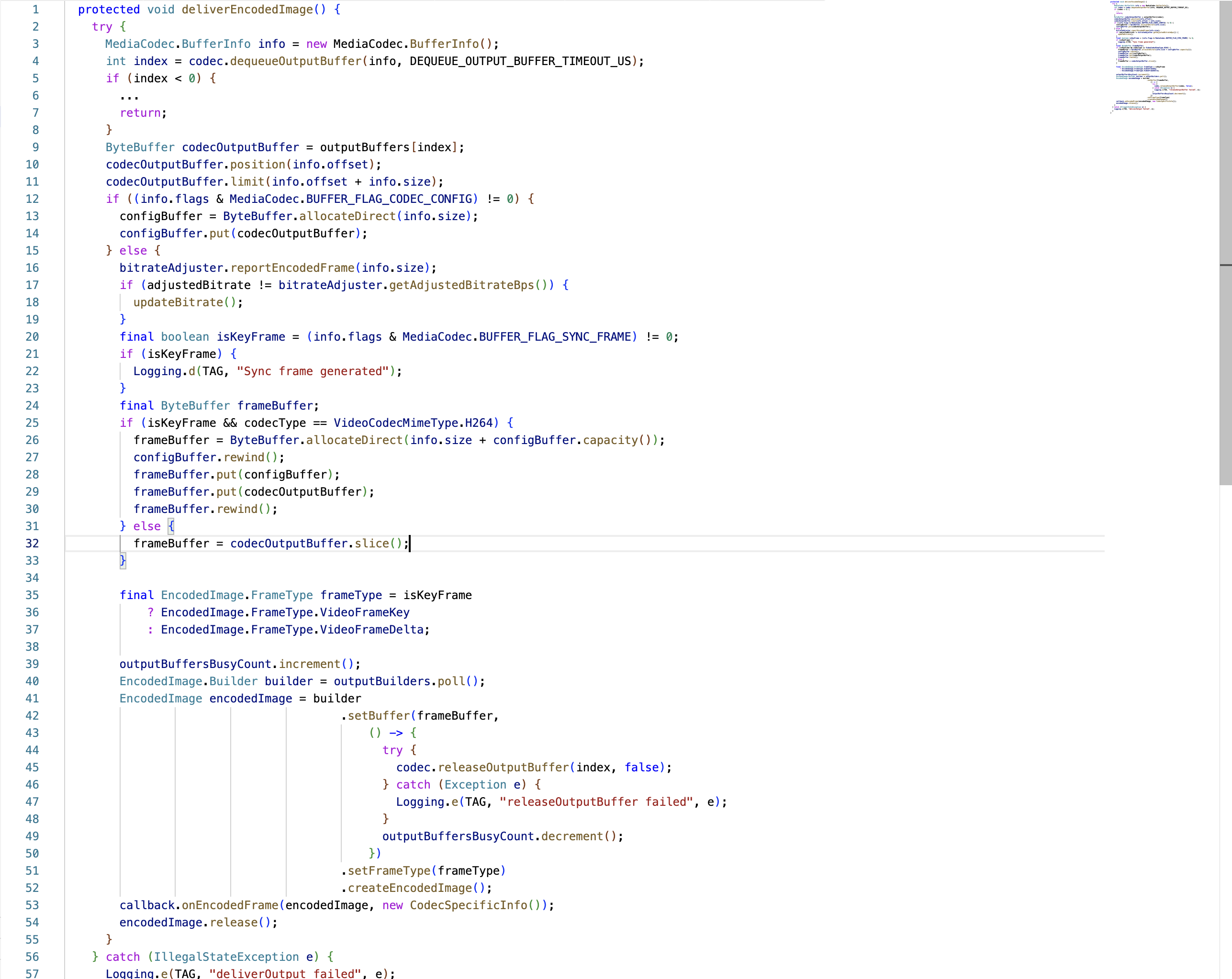Click 'VideoCodecMimeType' on line 25
Screen dimensions: 1232x979
396,423
